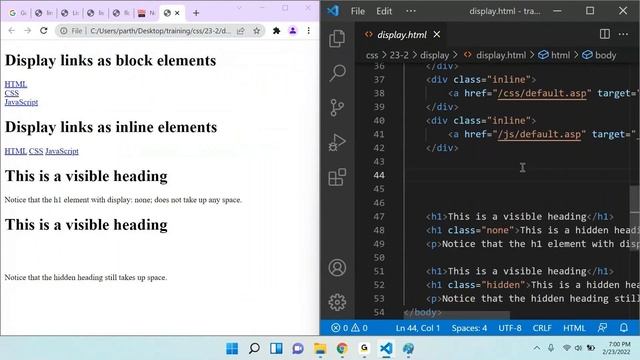Open Chrome profile avatar menu
This screenshot has height=360, width=640.
tap(293, 31)
